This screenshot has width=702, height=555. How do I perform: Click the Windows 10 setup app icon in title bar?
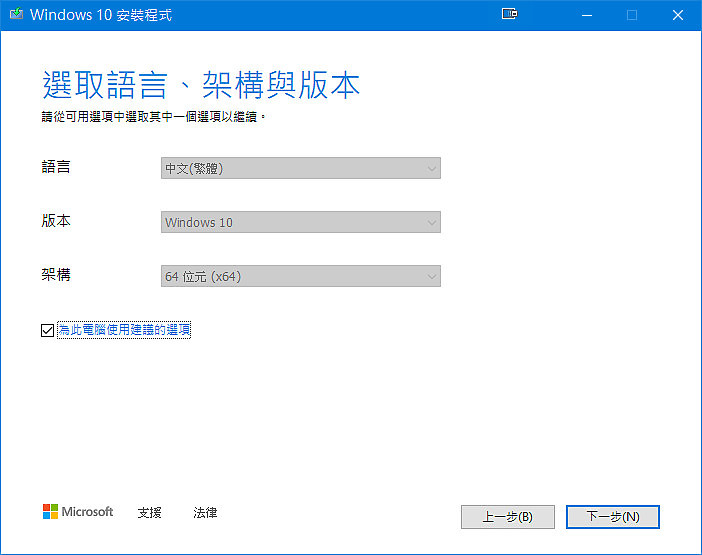tap(16, 14)
